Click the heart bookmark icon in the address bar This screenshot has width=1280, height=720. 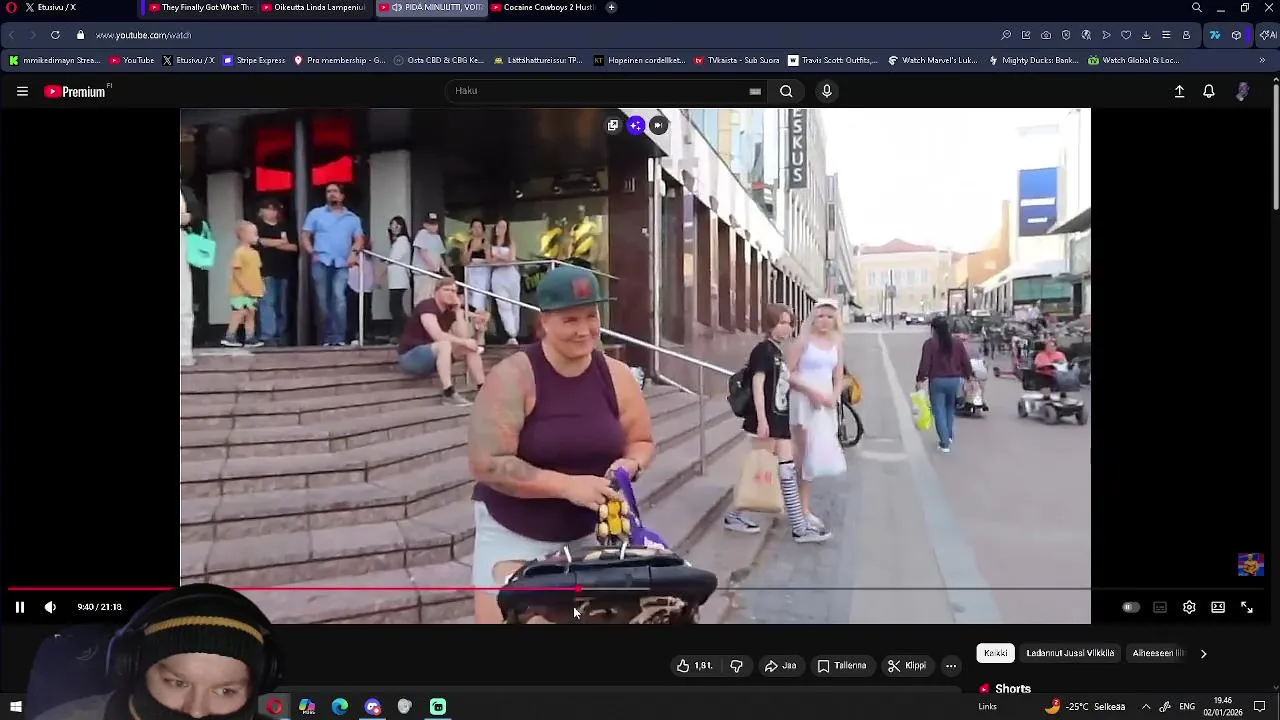1126,35
